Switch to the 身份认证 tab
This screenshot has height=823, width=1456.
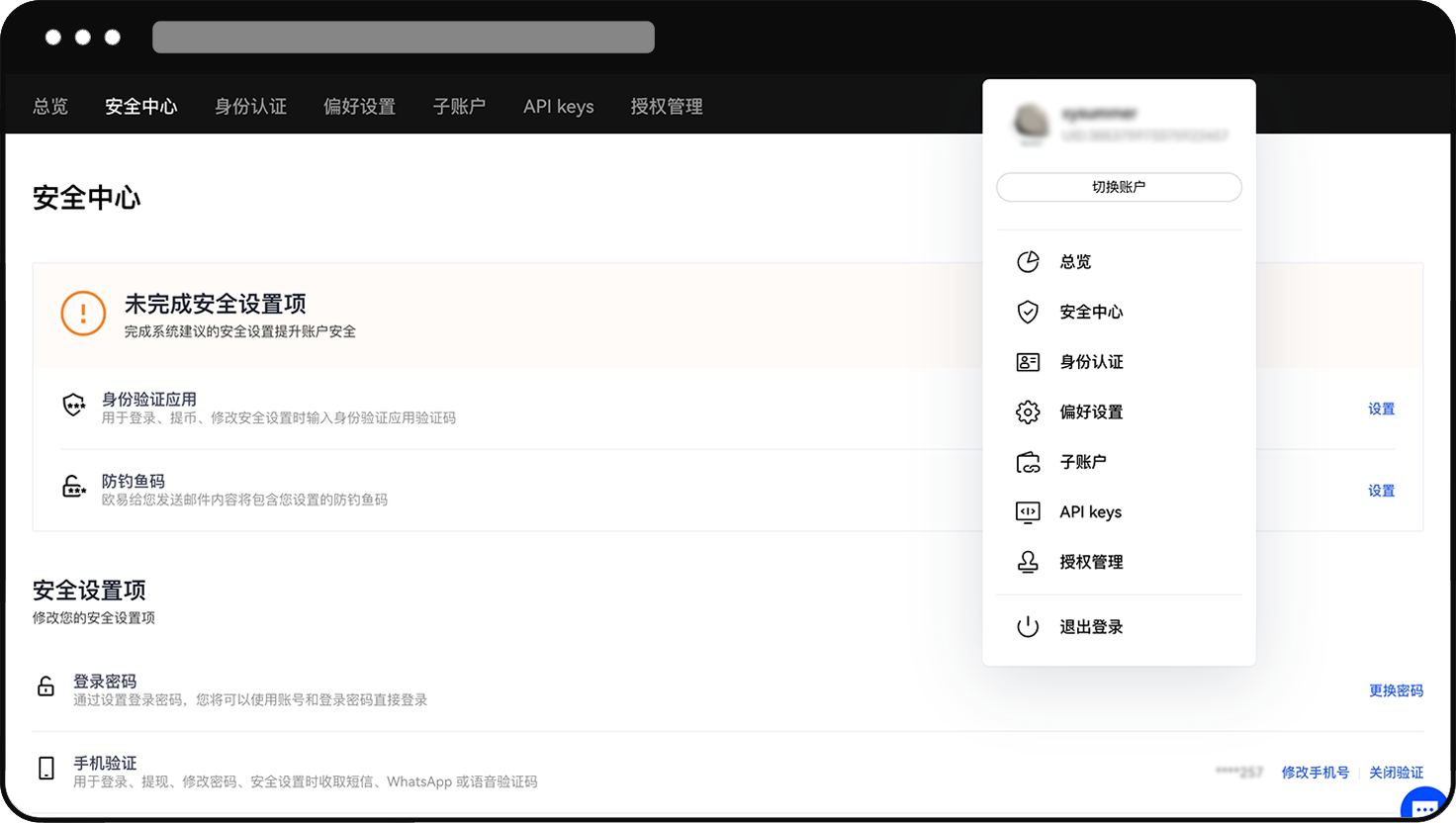pyautogui.click(x=250, y=107)
